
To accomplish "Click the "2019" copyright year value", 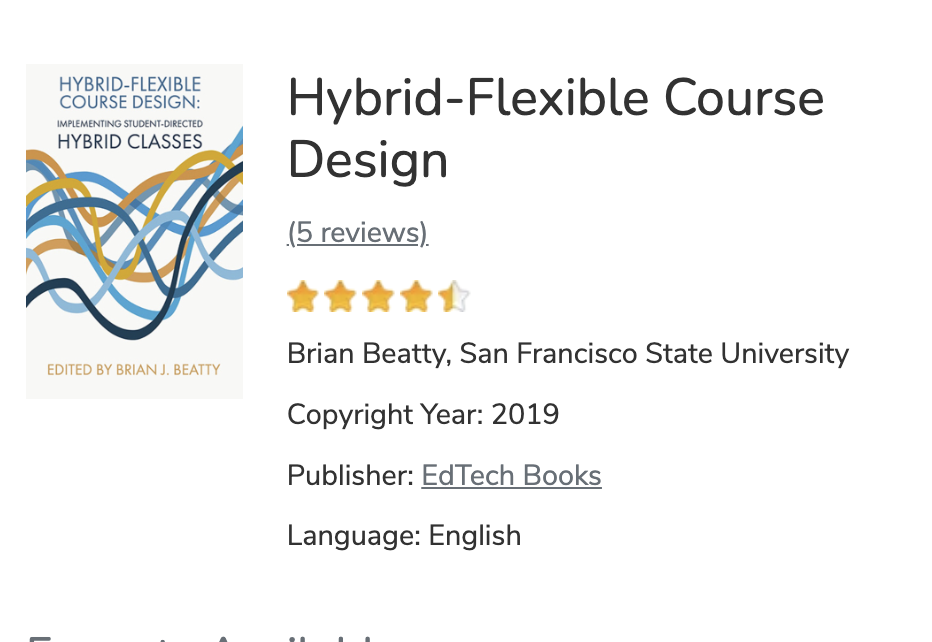I will [x=525, y=414].
